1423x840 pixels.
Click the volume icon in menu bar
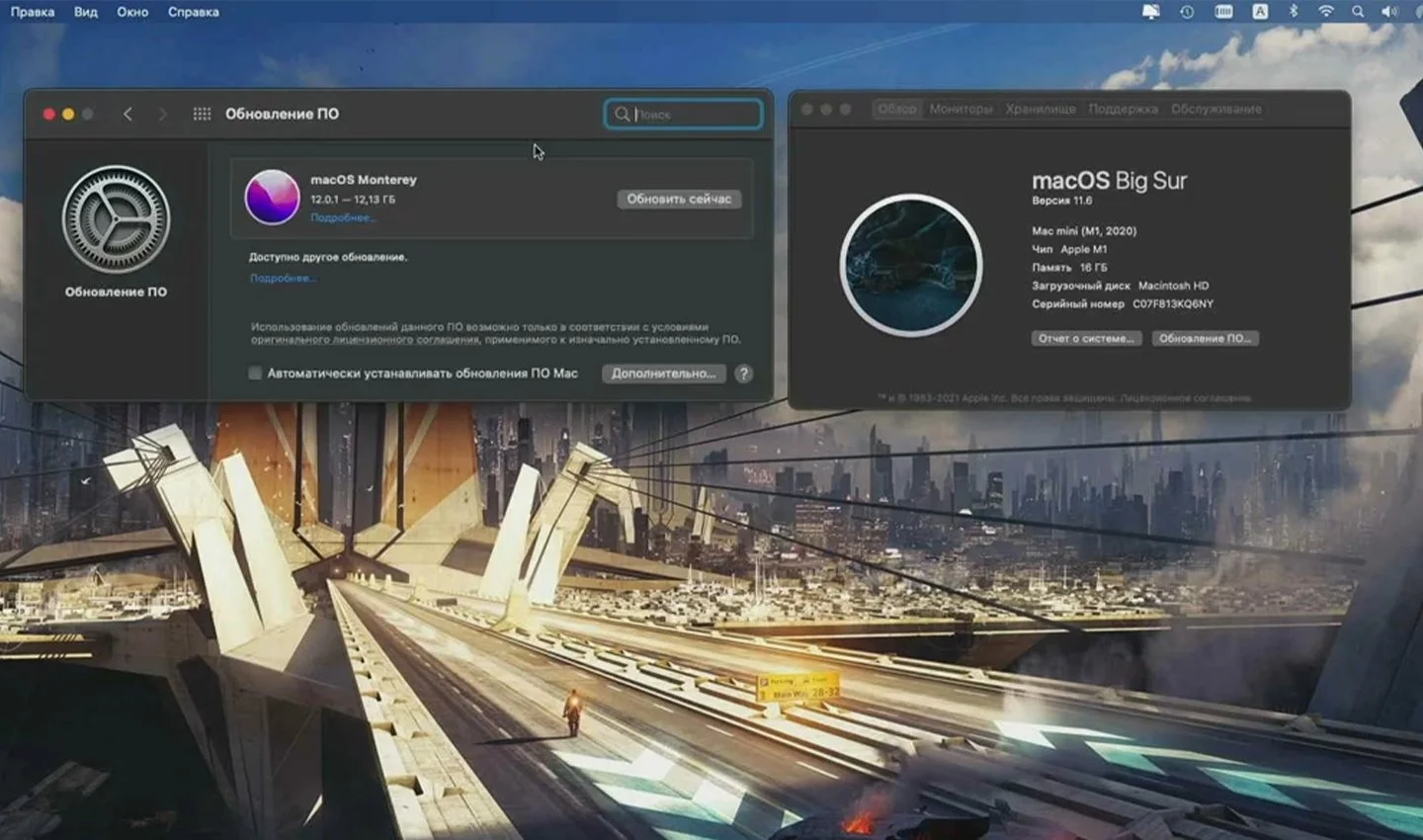click(1389, 12)
